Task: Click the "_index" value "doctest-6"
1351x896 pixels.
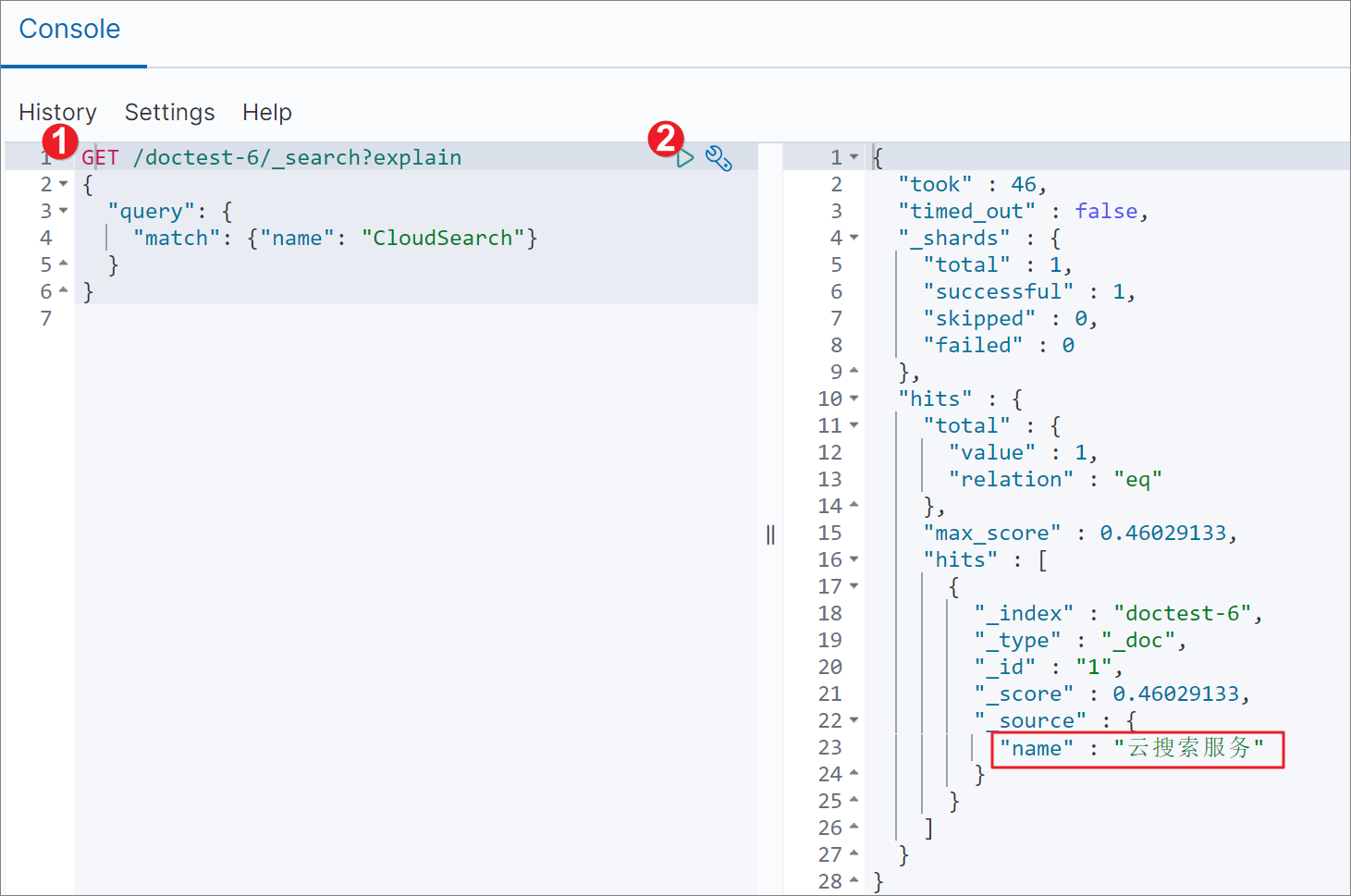Action: pos(1183,613)
